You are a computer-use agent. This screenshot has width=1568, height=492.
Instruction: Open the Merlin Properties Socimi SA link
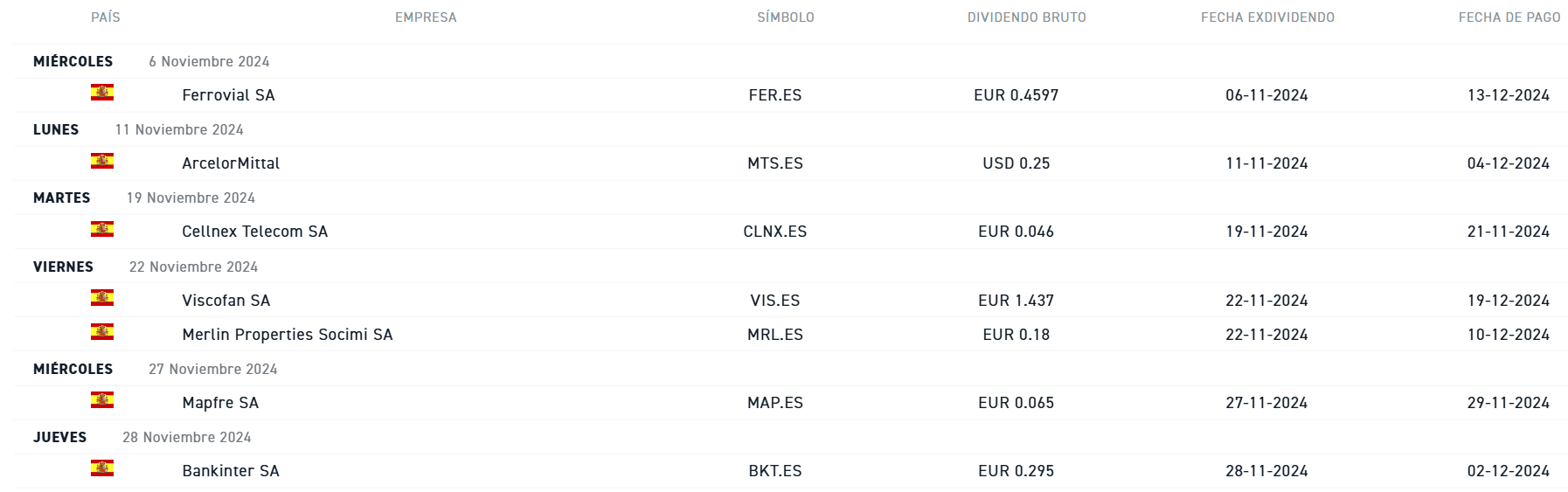click(x=287, y=335)
